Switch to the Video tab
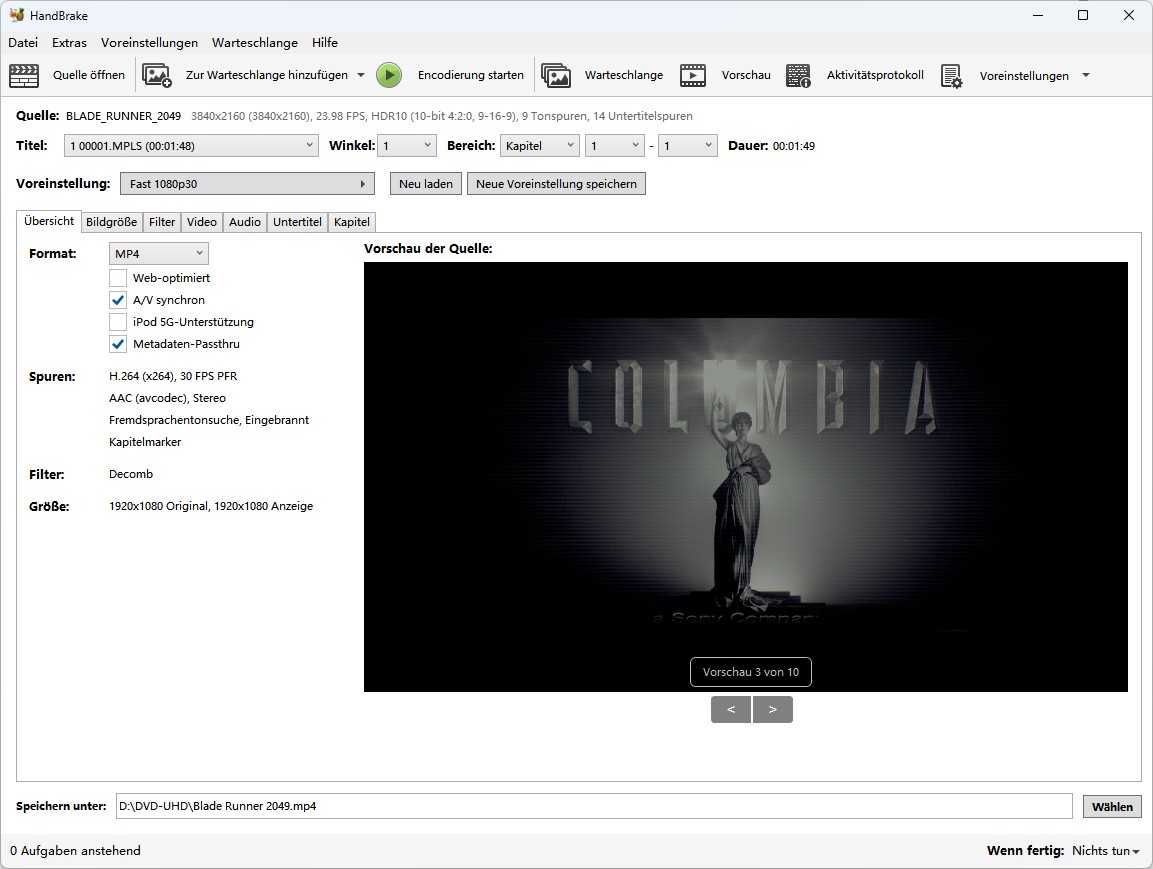1153x869 pixels. 201,222
